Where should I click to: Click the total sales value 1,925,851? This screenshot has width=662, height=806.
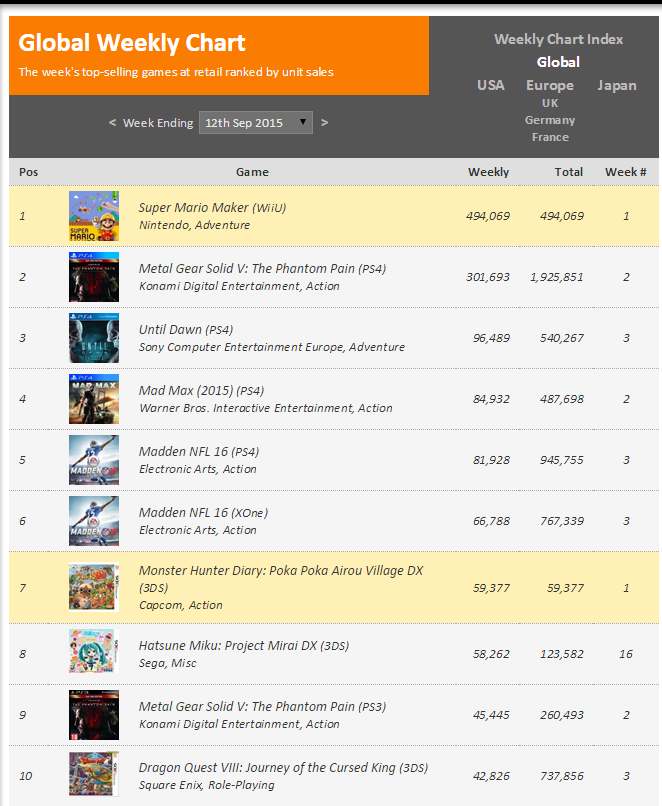click(x=557, y=278)
